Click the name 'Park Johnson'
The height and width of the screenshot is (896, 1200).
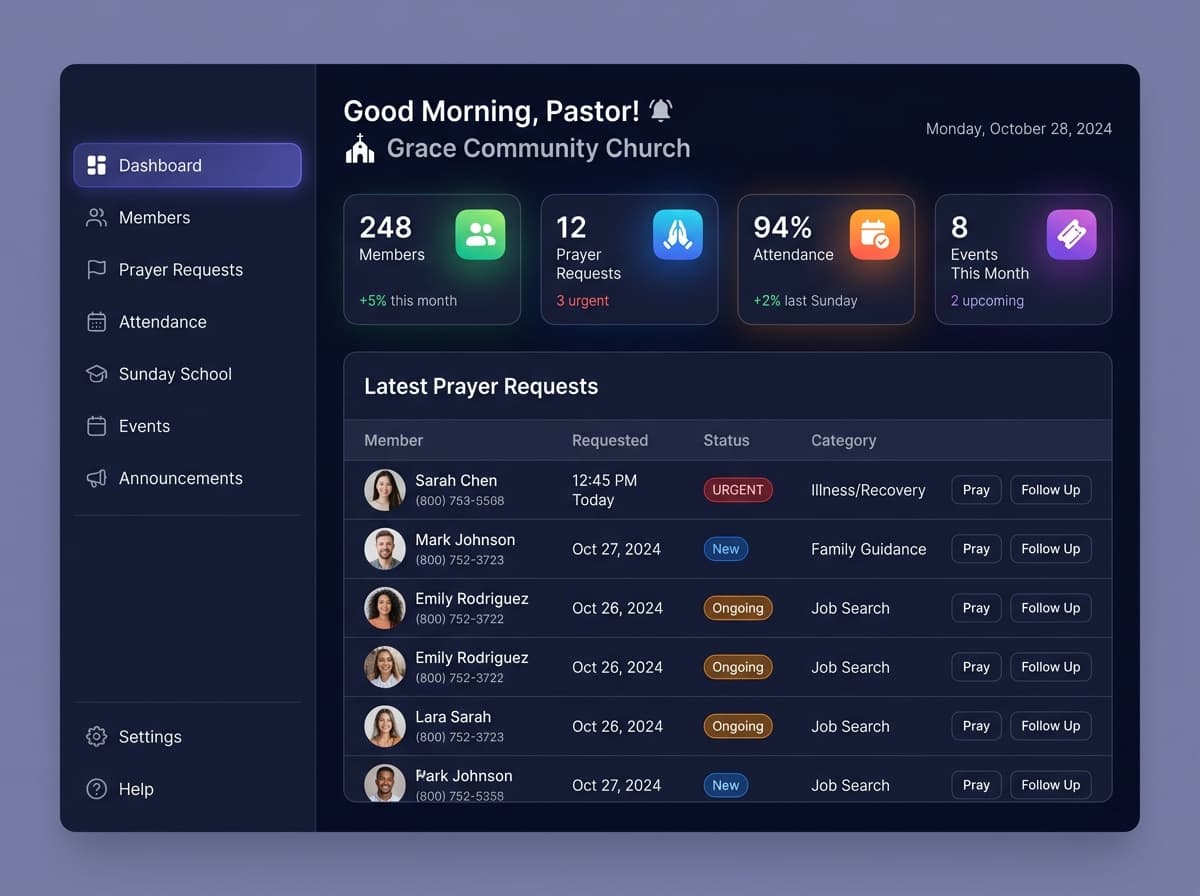pyautogui.click(x=464, y=776)
